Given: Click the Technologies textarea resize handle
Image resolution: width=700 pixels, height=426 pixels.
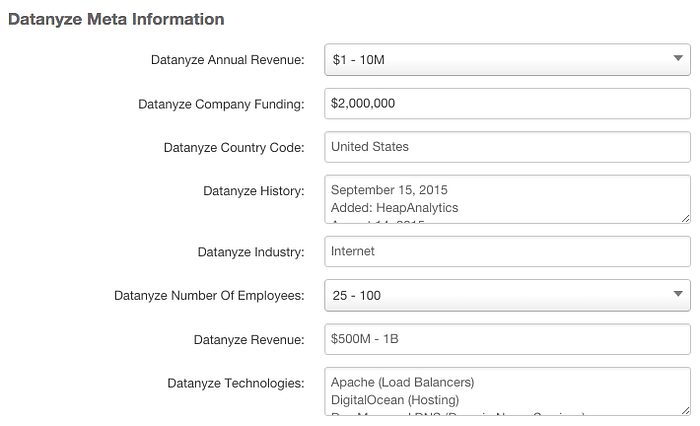Looking at the screenshot, I should click(685, 411).
